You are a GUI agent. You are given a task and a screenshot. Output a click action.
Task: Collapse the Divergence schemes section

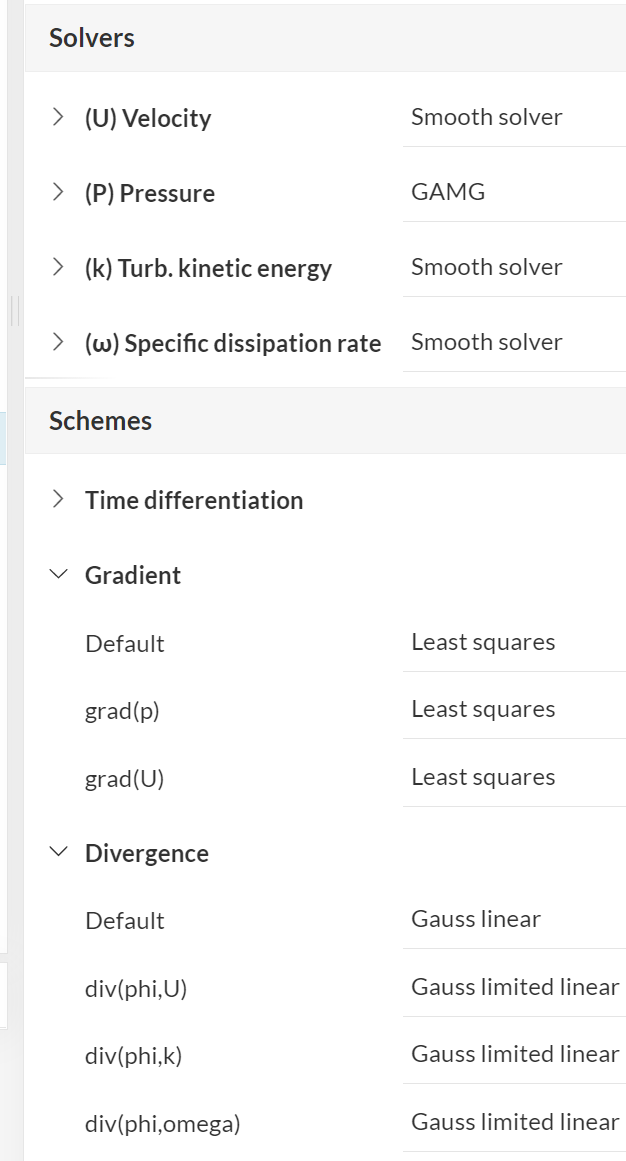(x=59, y=853)
